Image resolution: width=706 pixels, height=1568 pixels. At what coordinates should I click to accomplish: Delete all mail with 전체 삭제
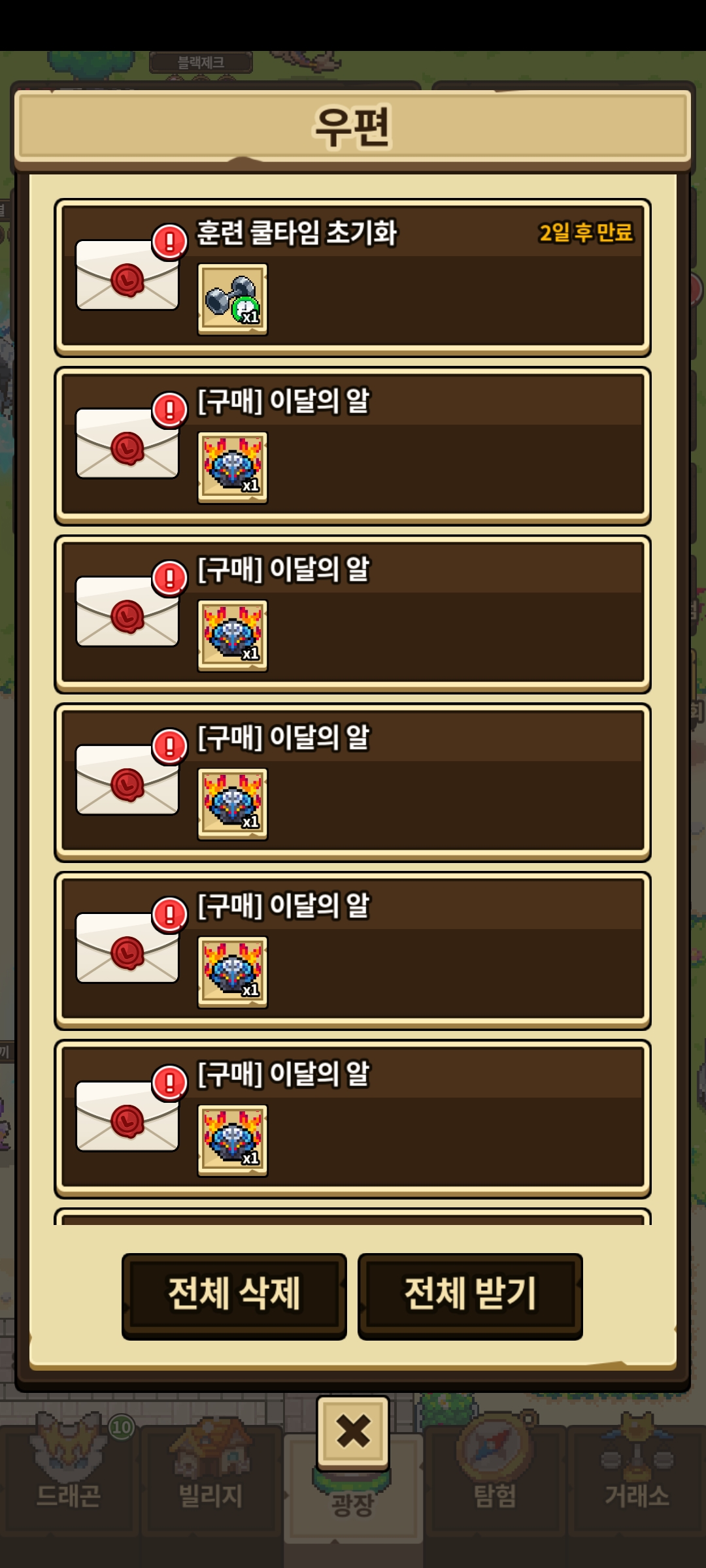coord(234,1296)
